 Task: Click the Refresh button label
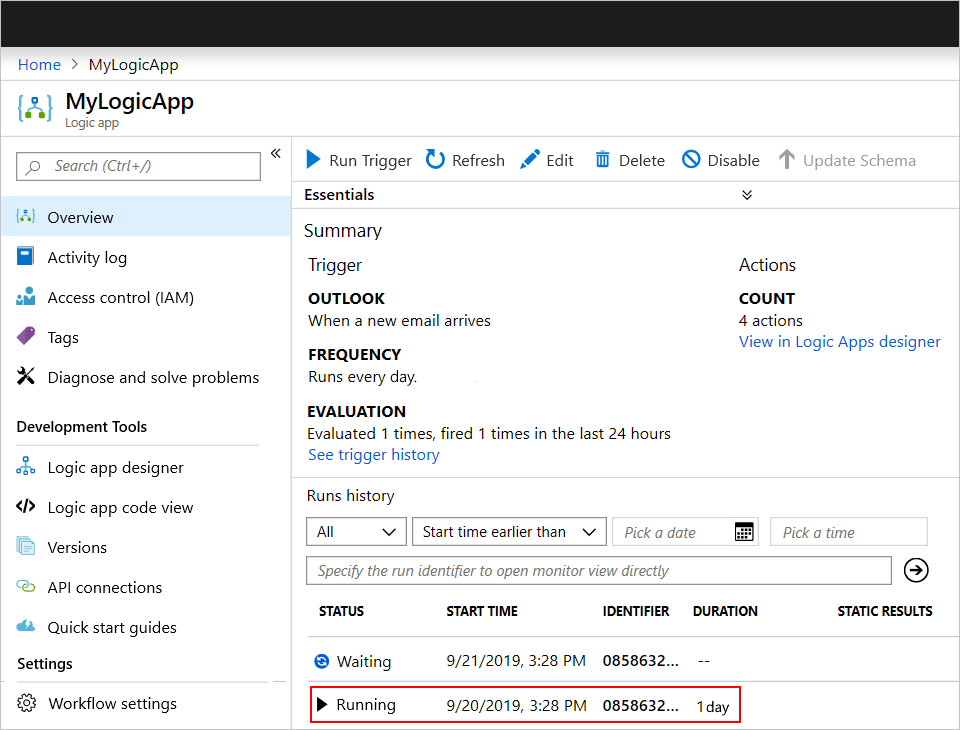point(478,160)
